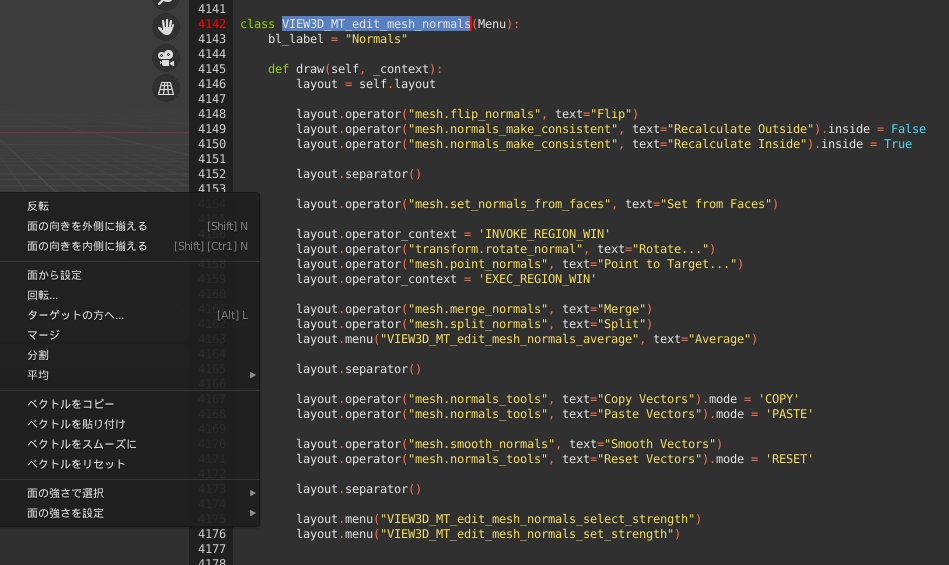Click the False value on line 4149
The image size is (949, 565).
(908, 129)
